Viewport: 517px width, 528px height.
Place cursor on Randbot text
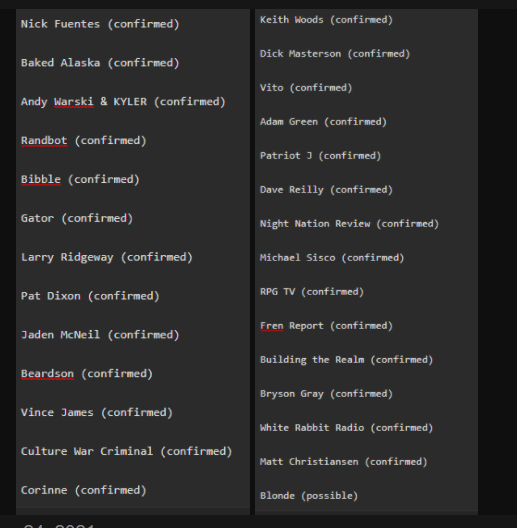44,140
